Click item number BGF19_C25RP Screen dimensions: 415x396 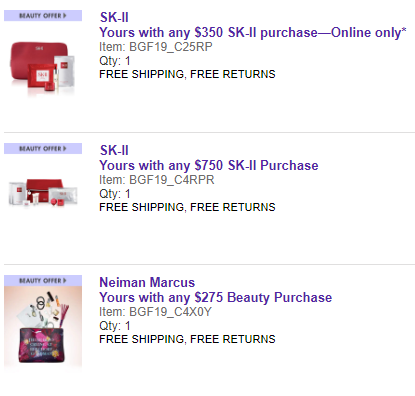[x=156, y=47]
